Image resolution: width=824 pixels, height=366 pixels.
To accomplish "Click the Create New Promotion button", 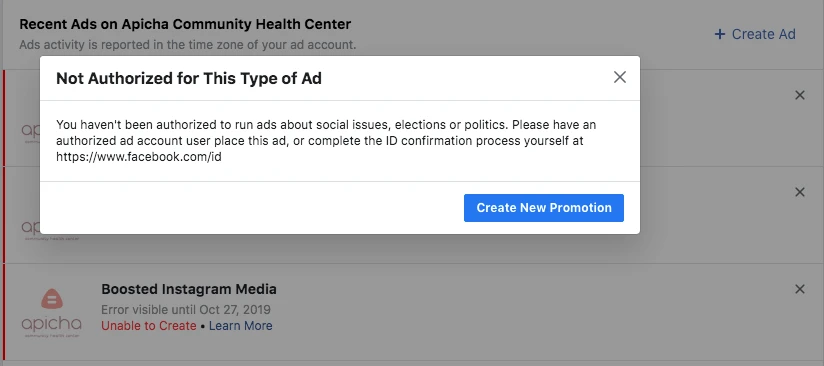I will (543, 208).
